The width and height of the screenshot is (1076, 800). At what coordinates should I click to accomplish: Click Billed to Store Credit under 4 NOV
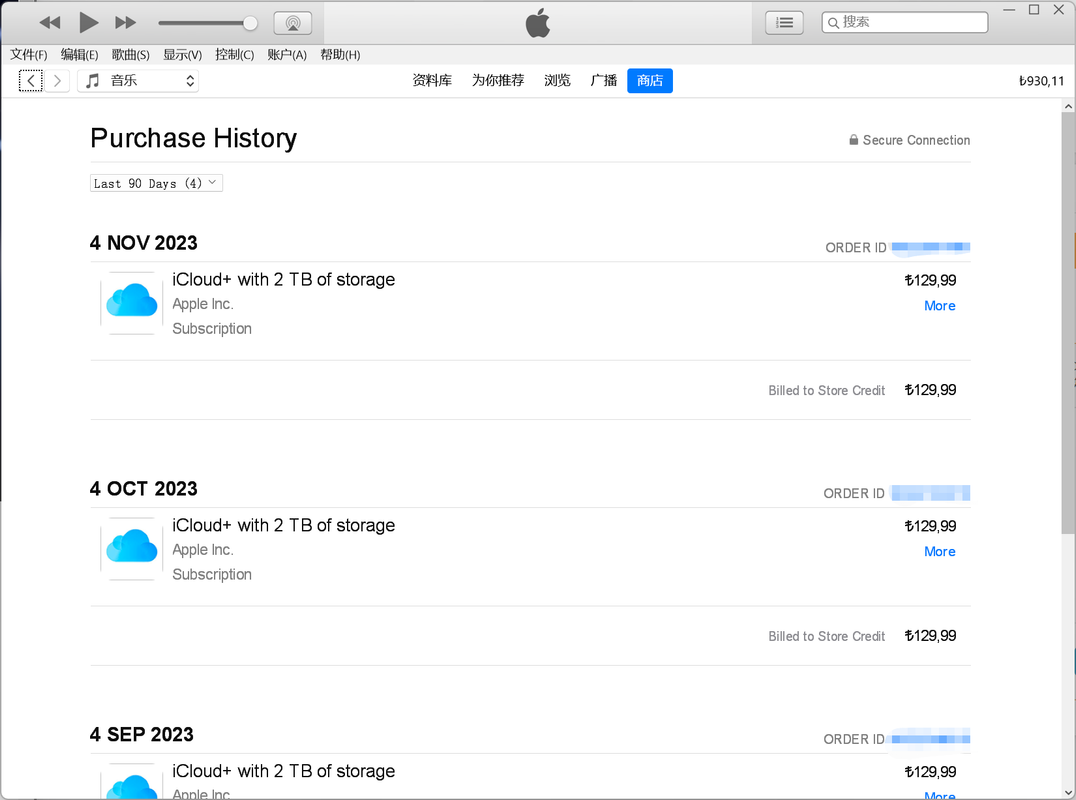click(x=826, y=390)
